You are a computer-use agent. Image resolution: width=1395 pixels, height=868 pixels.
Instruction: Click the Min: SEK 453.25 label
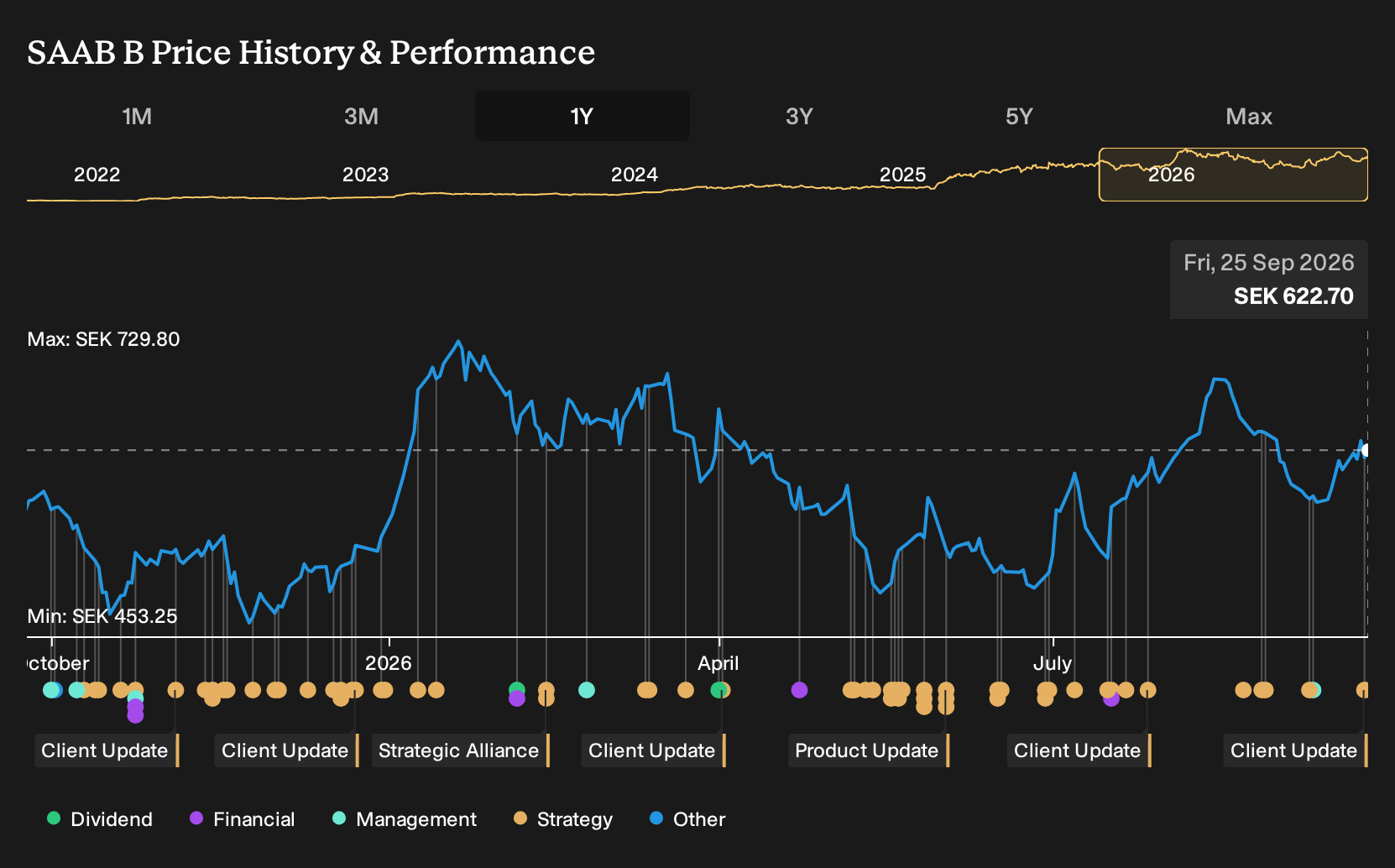tap(102, 616)
